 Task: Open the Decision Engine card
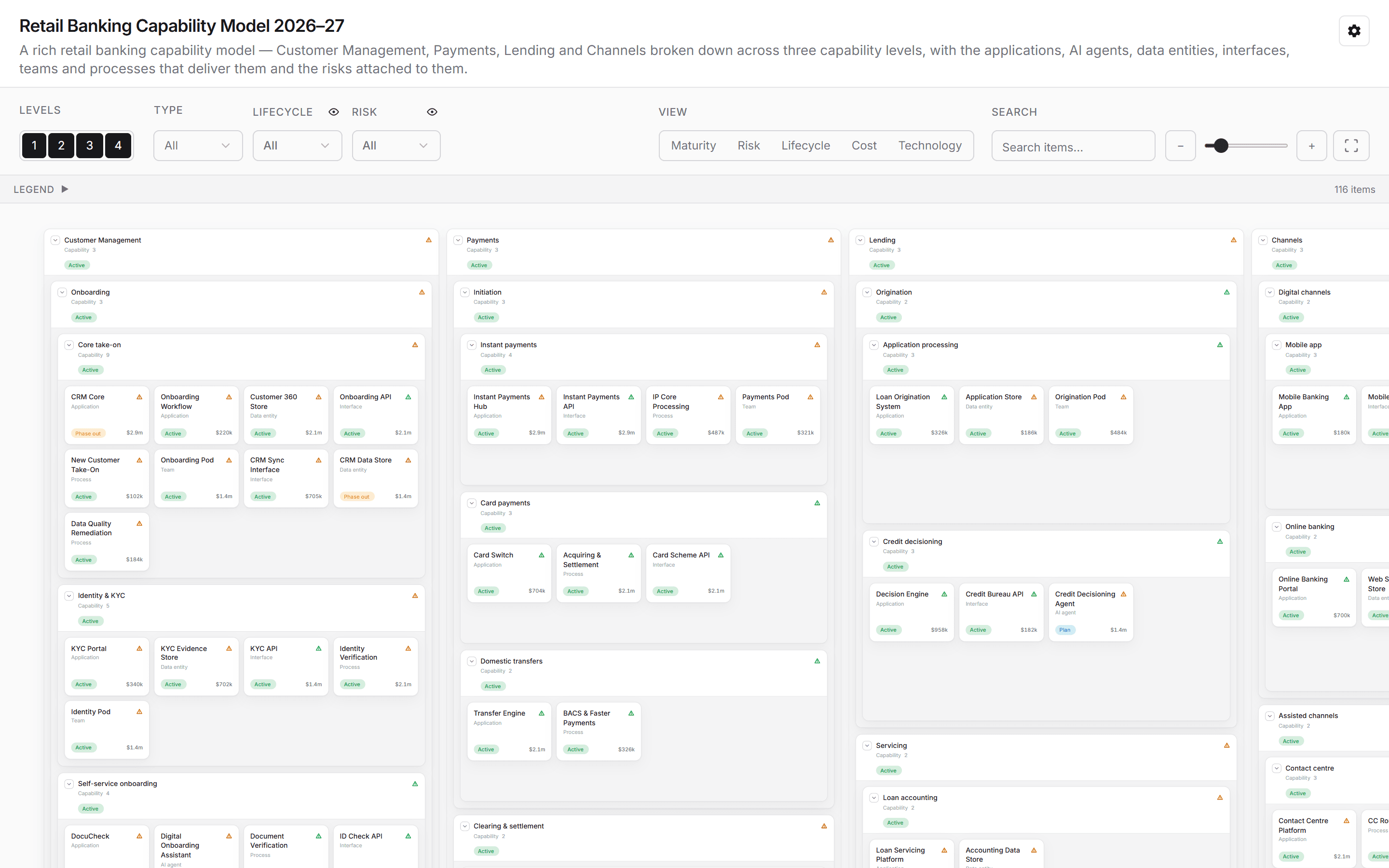click(912, 612)
